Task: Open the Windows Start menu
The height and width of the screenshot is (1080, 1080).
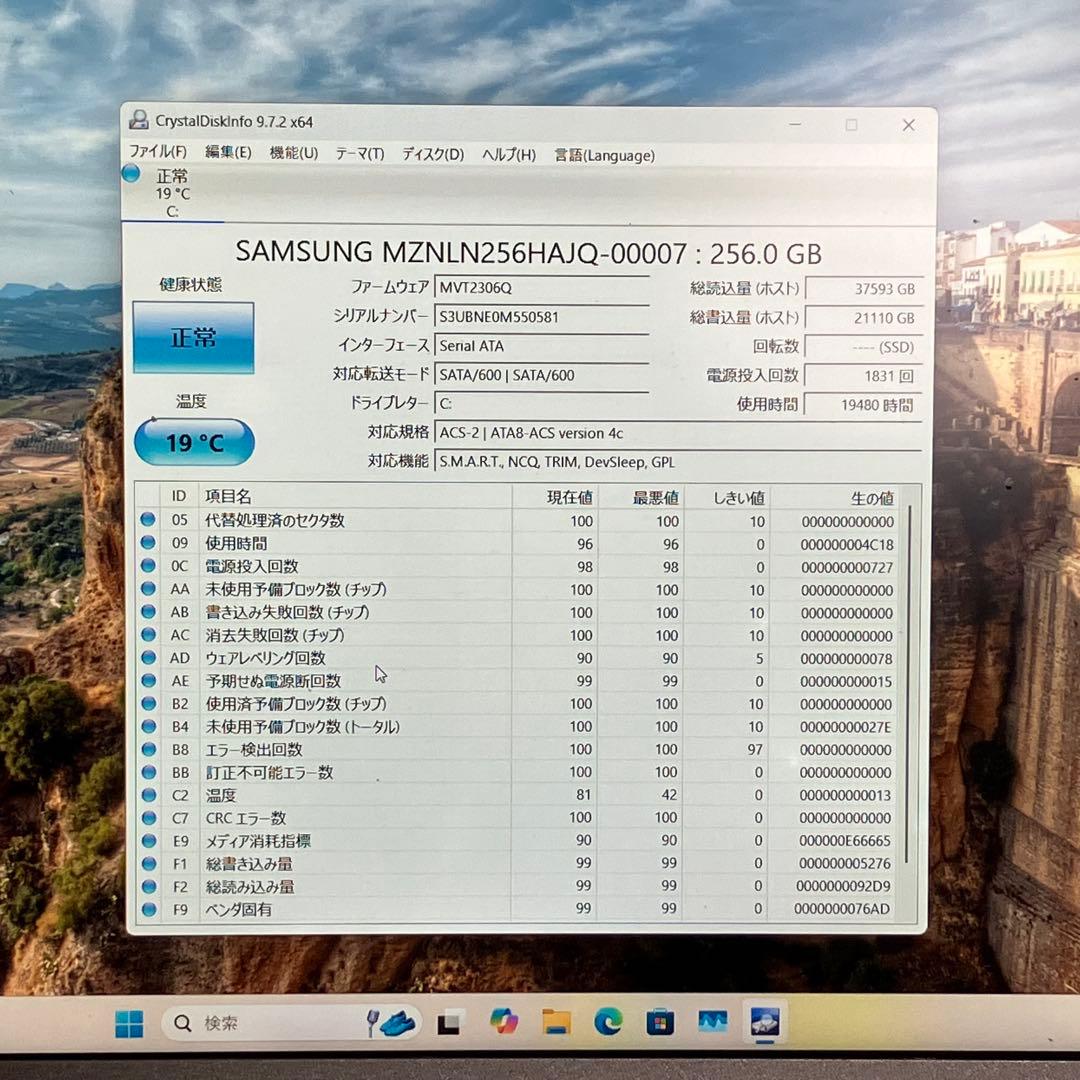Action: [129, 1023]
